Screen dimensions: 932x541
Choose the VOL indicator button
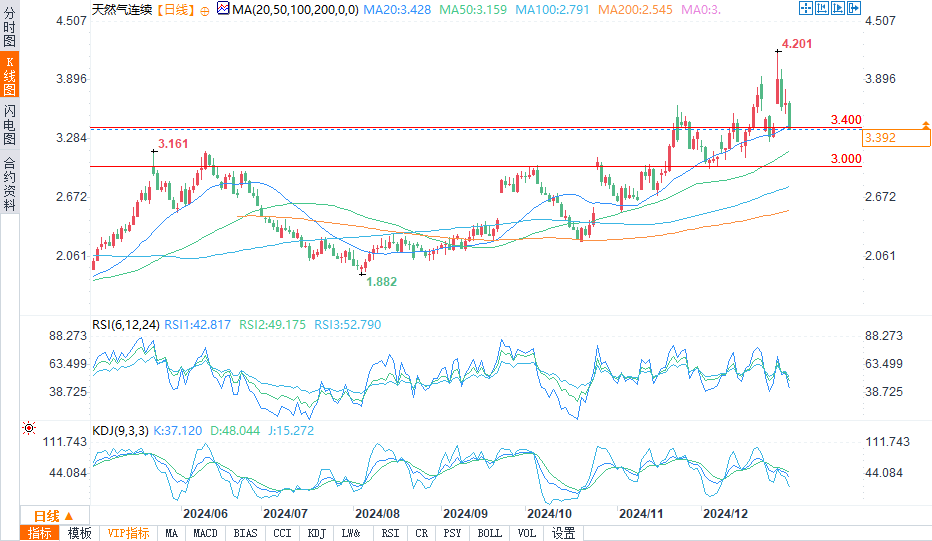tap(527, 533)
